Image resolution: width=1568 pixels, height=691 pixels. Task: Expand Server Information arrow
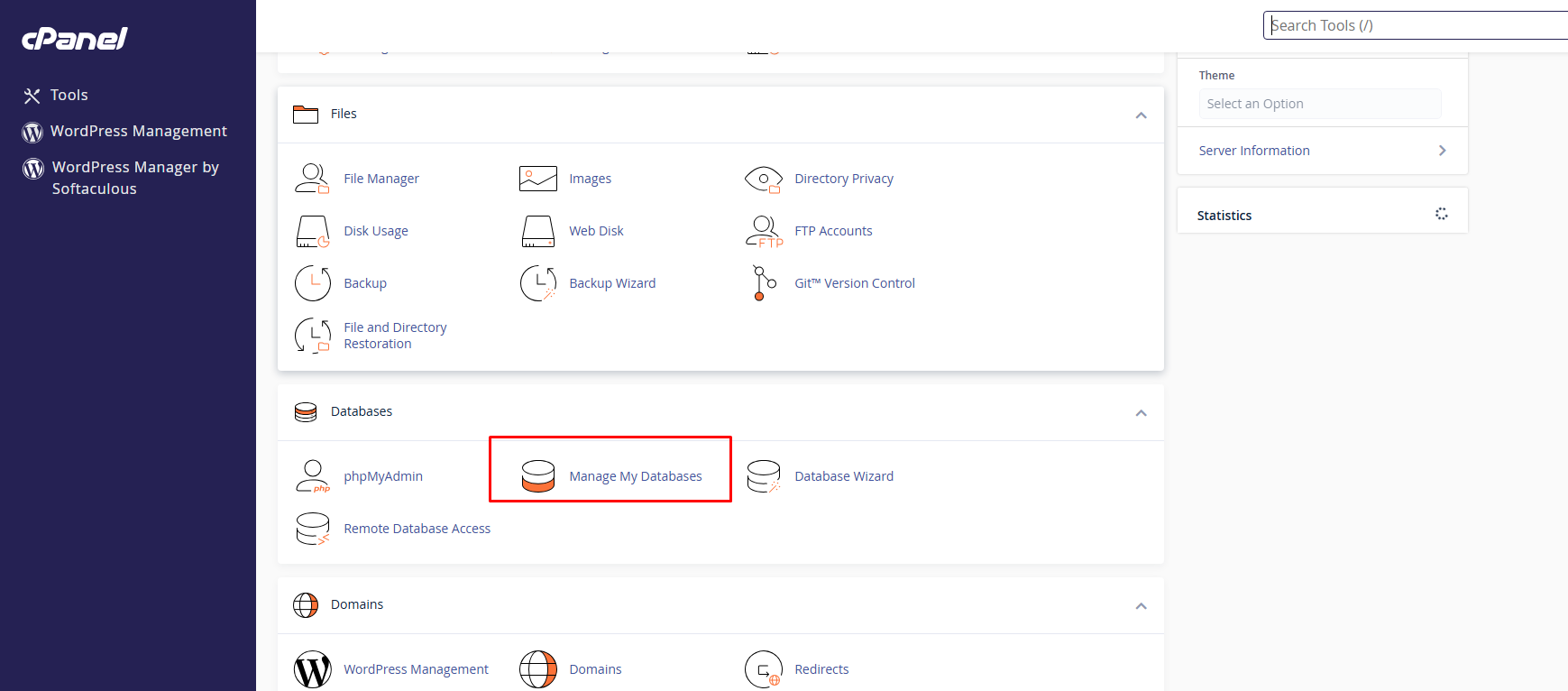pyautogui.click(x=1443, y=151)
